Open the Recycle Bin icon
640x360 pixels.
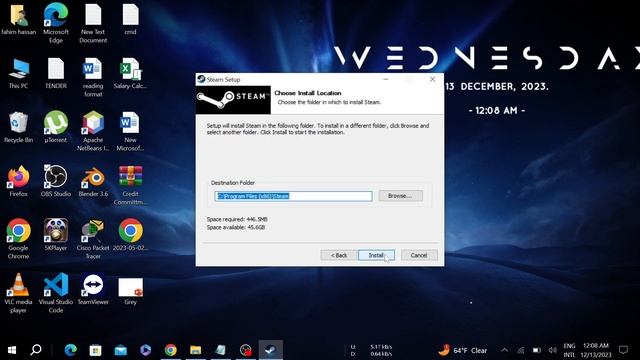[x=18, y=127]
